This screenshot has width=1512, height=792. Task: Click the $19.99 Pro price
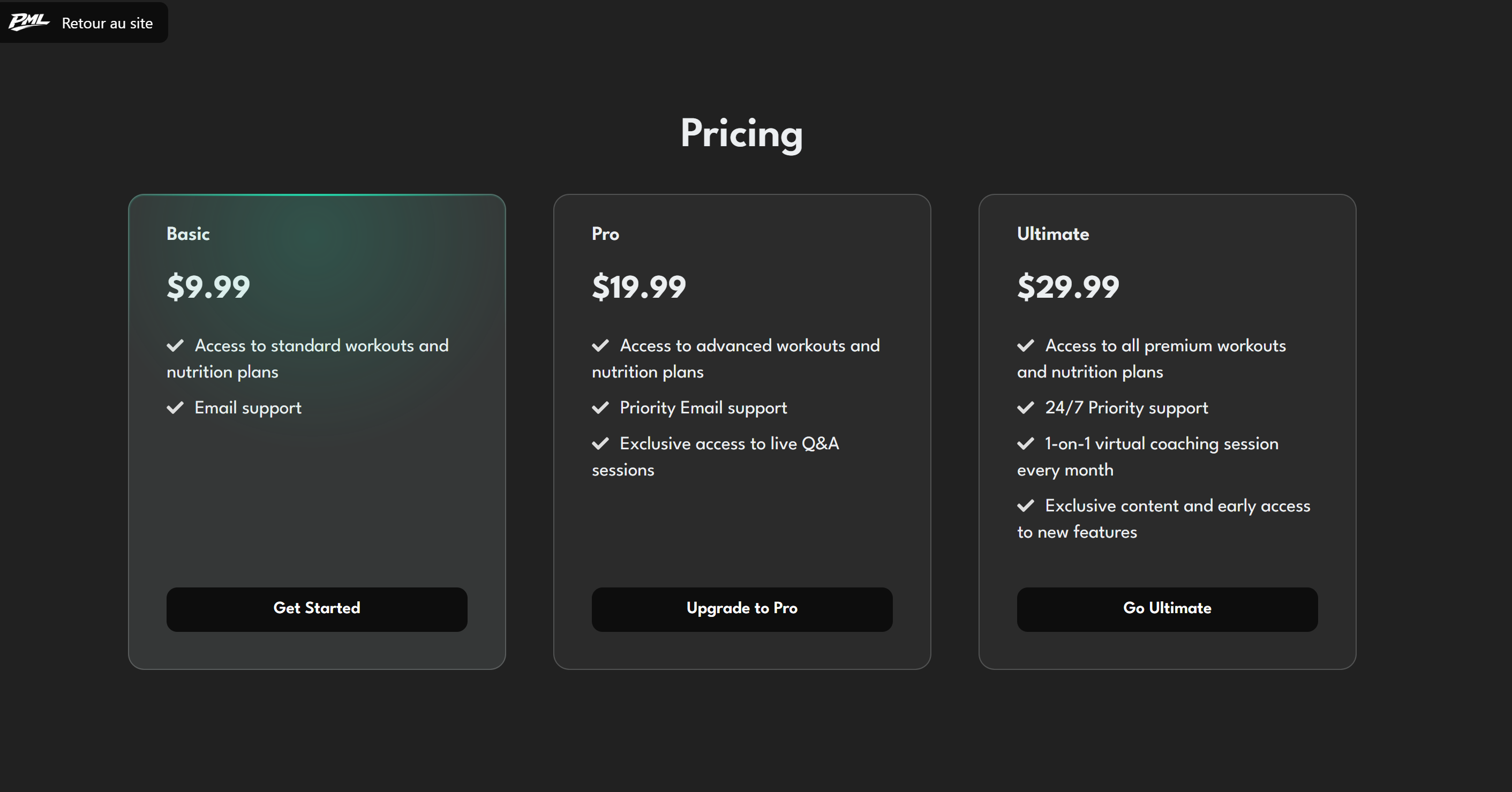point(638,287)
